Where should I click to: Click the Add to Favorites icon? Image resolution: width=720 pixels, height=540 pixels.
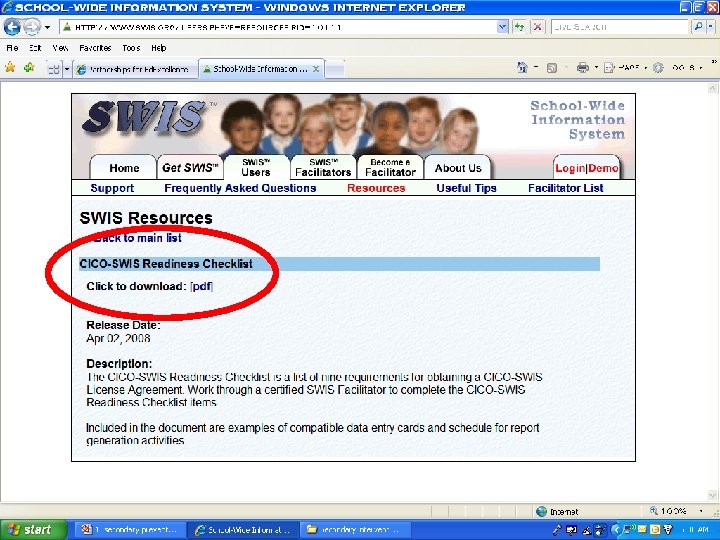tap(29, 68)
